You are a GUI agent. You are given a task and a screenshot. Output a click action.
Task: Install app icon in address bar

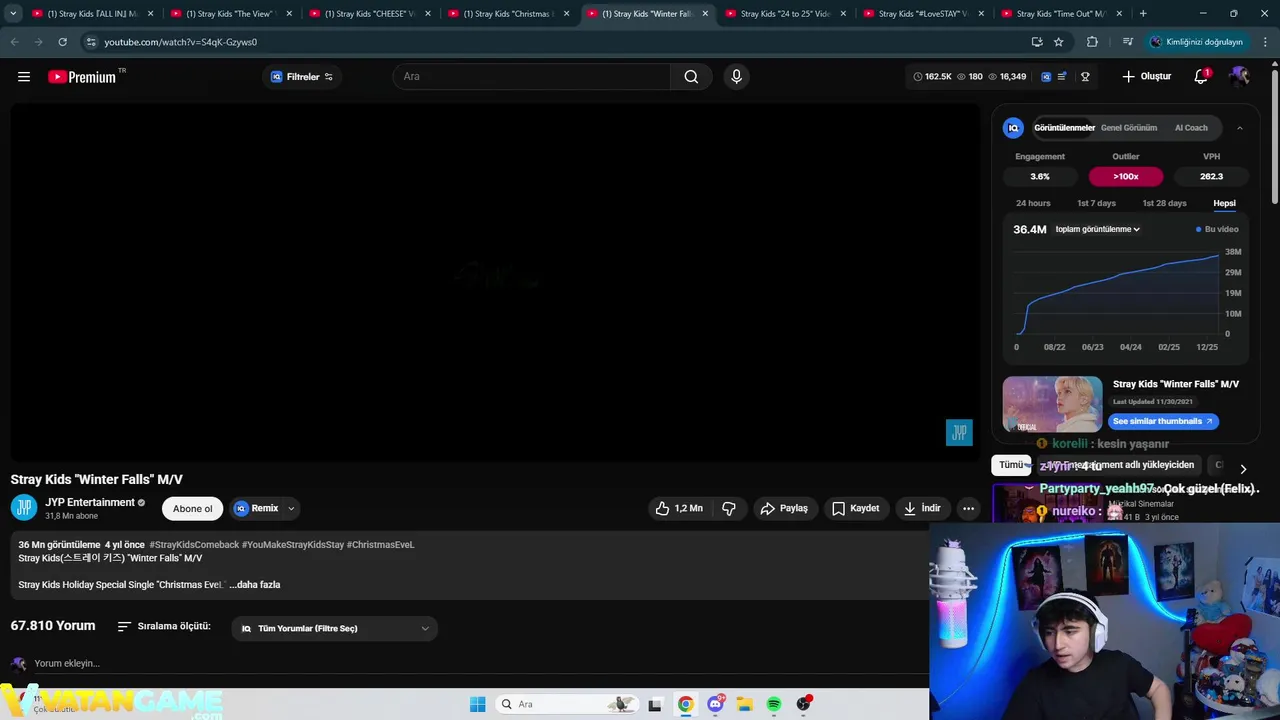[x=1037, y=42]
